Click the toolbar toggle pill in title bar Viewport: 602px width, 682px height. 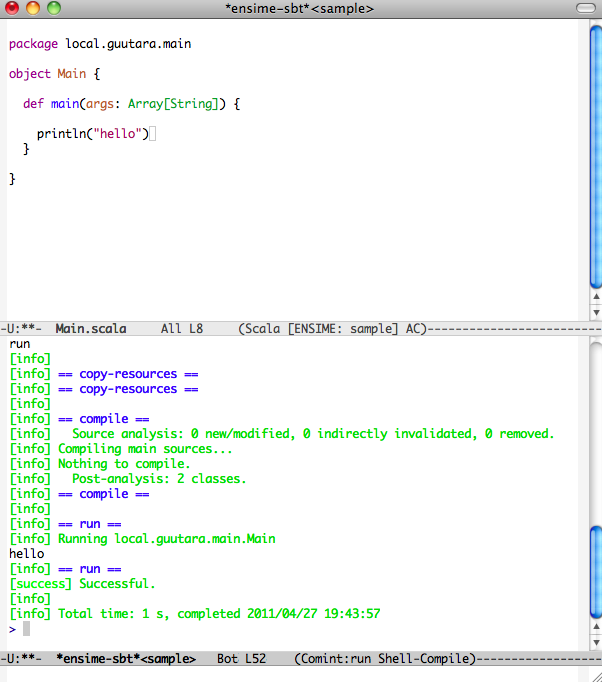585,8
